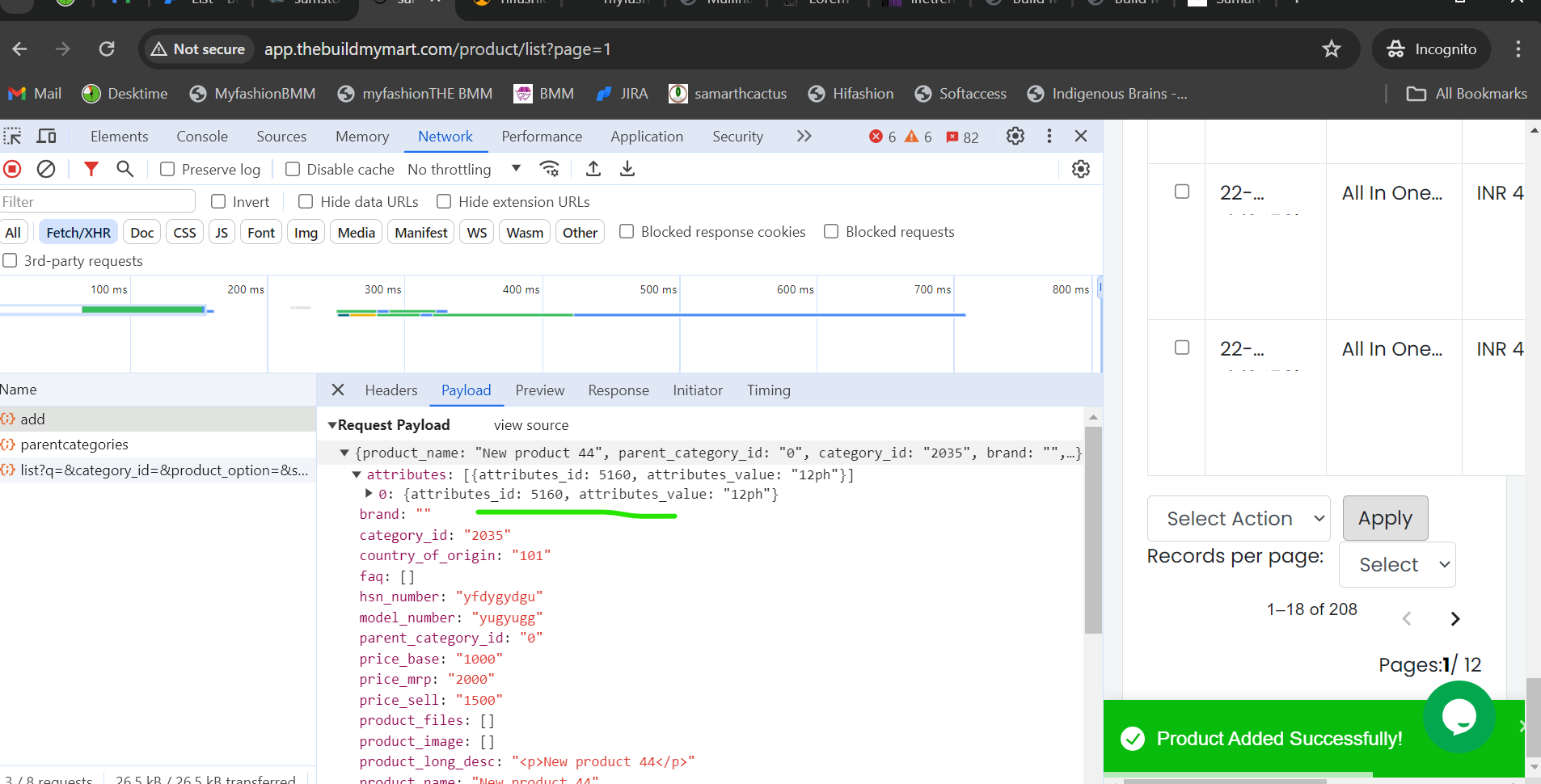Enable Preserve log checkbox
Image resolution: width=1541 pixels, height=784 pixels.
coord(167,169)
